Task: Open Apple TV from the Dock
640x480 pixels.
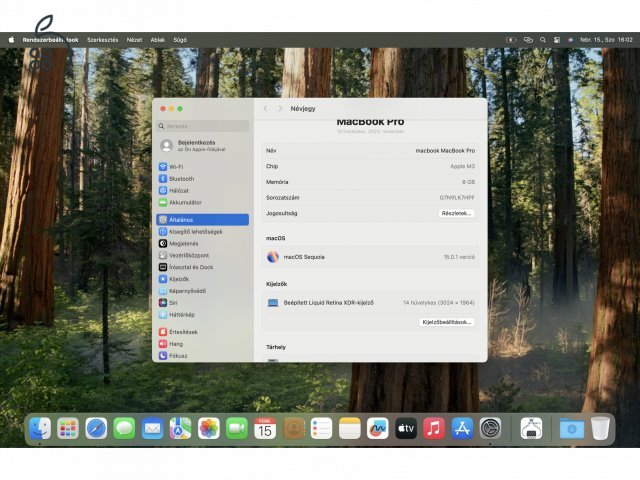Action: pyautogui.click(x=406, y=429)
